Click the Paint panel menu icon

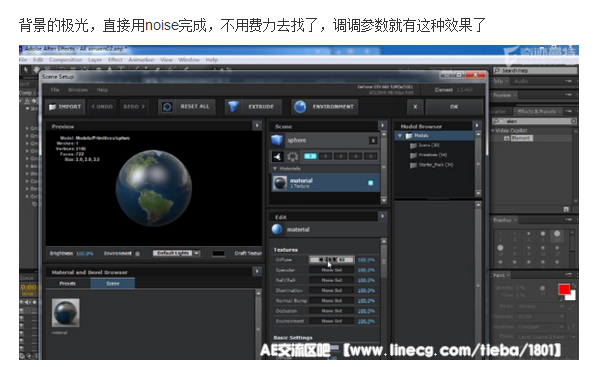569,274
